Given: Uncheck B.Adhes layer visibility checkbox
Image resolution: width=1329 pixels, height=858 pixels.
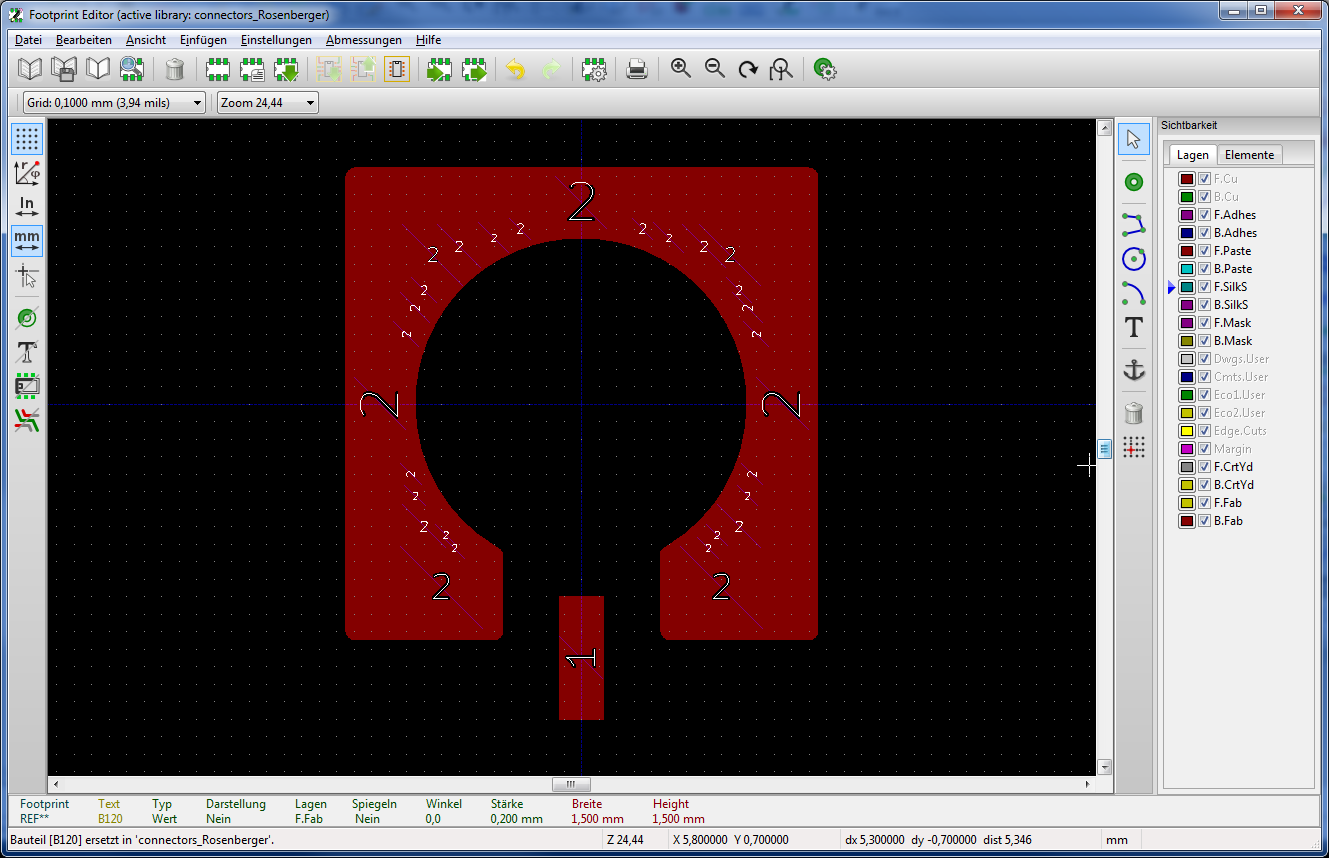Looking at the screenshot, I should (x=1205, y=233).
